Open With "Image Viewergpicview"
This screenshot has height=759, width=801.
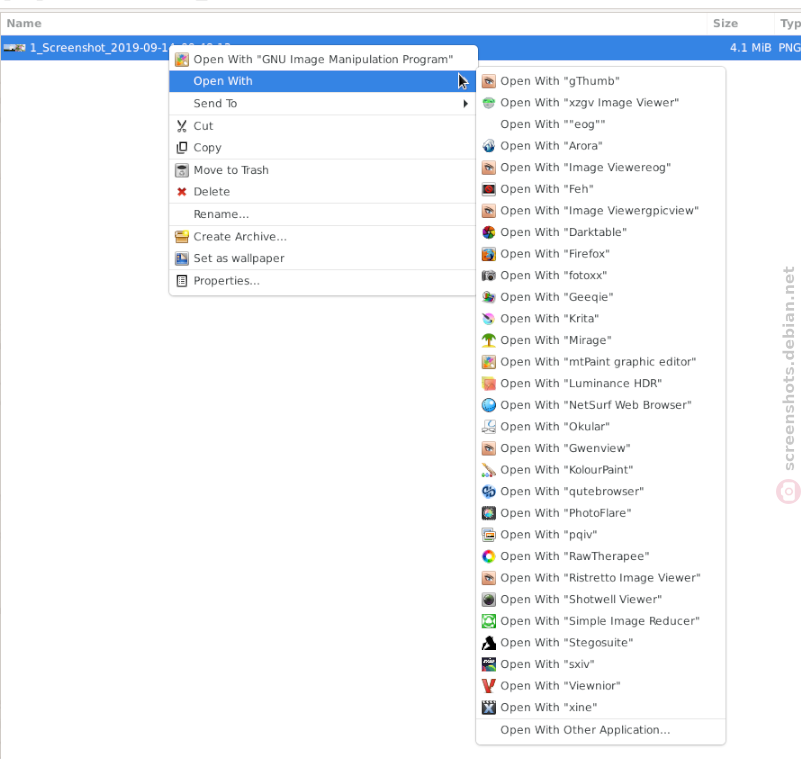[x=601, y=210]
